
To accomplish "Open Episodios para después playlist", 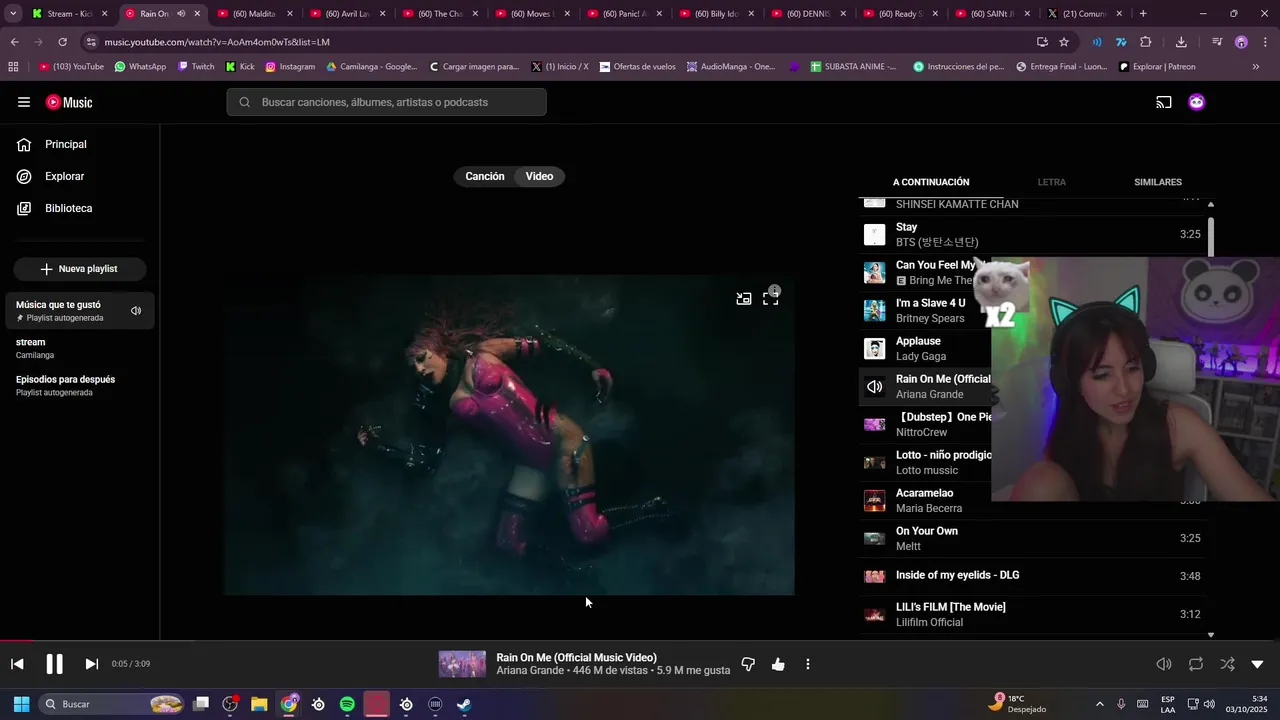I will click(80, 386).
